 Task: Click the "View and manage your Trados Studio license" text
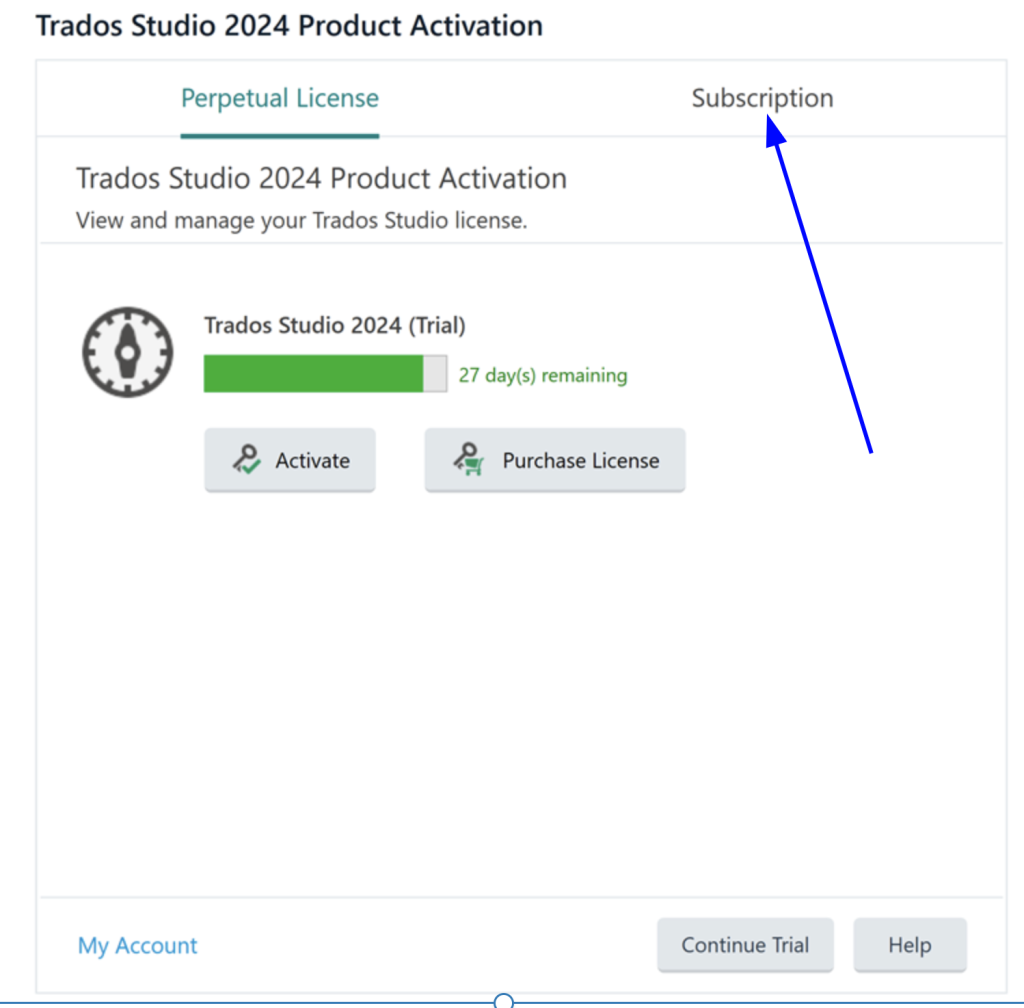(x=301, y=220)
